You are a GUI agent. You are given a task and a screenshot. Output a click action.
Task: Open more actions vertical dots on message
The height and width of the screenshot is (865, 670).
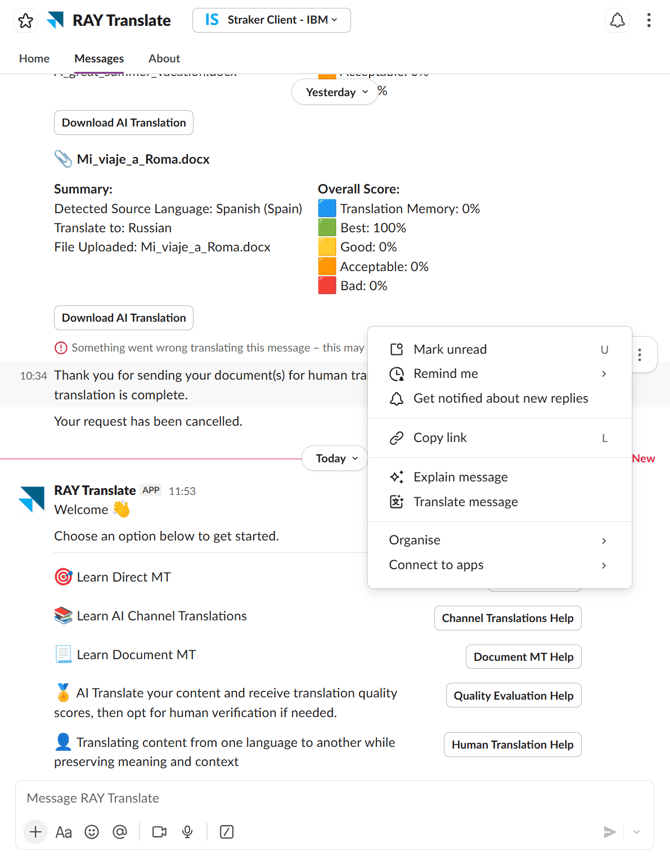640,354
